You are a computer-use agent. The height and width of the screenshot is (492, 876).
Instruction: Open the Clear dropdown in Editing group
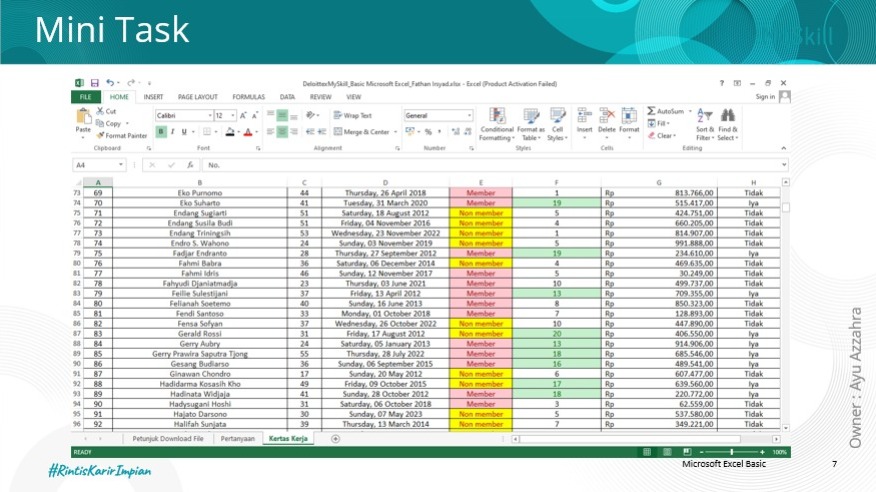click(x=662, y=136)
